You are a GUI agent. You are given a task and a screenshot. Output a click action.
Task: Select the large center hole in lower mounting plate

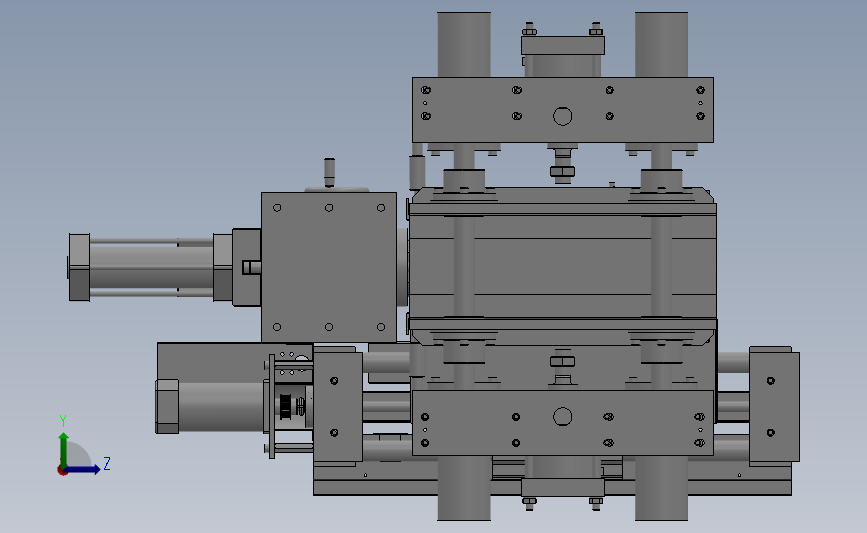[x=562, y=416]
